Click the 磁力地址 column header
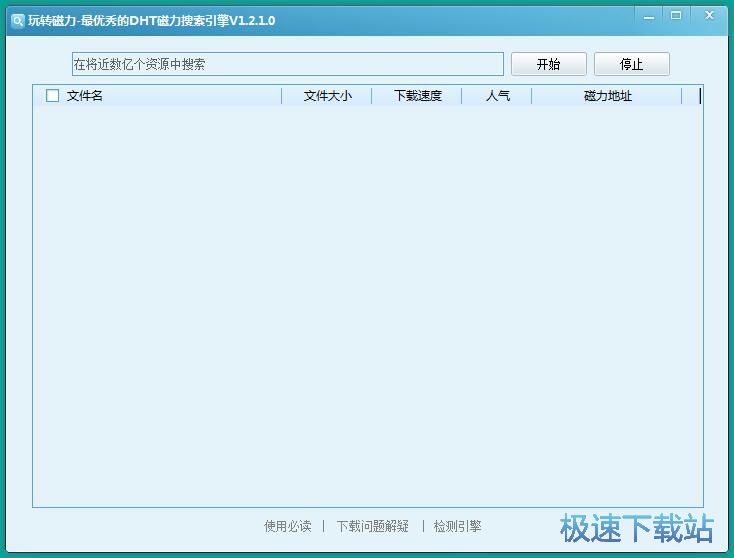734x558 pixels. pos(608,96)
